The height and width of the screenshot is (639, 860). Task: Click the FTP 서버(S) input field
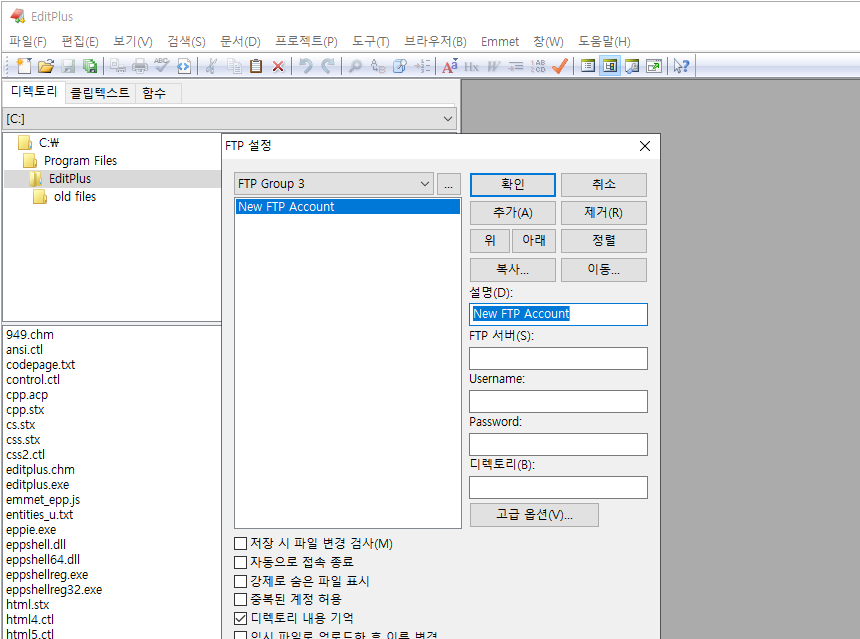click(x=558, y=358)
